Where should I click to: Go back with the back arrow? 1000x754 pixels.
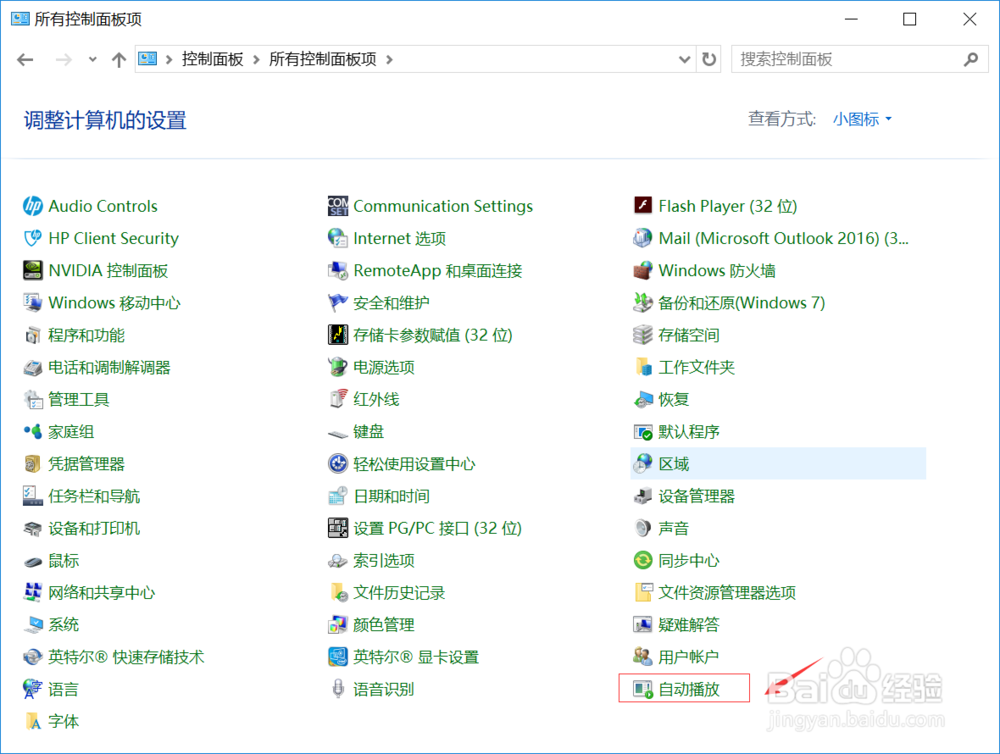coord(26,59)
